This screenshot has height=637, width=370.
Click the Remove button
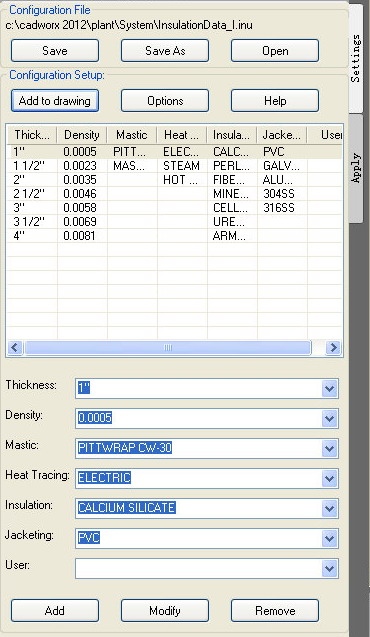point(275,611)
